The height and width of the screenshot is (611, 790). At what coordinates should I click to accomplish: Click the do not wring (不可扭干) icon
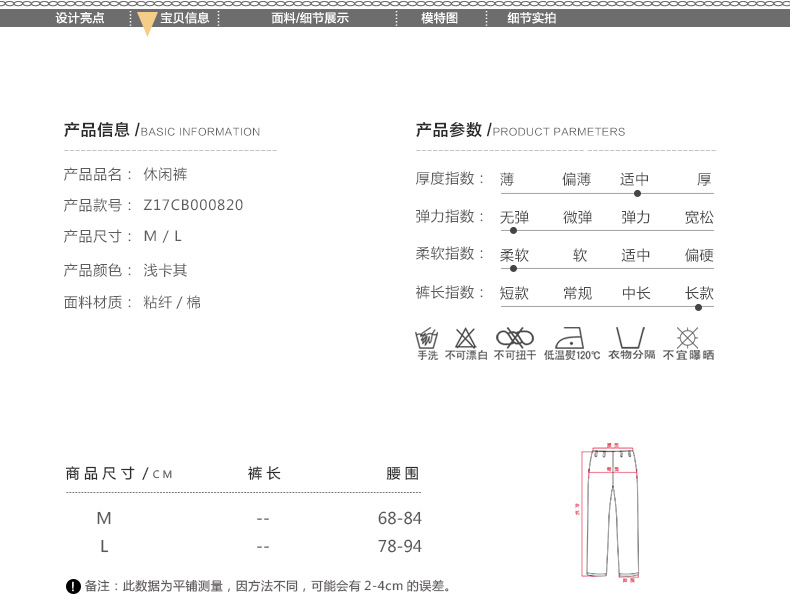515,337
